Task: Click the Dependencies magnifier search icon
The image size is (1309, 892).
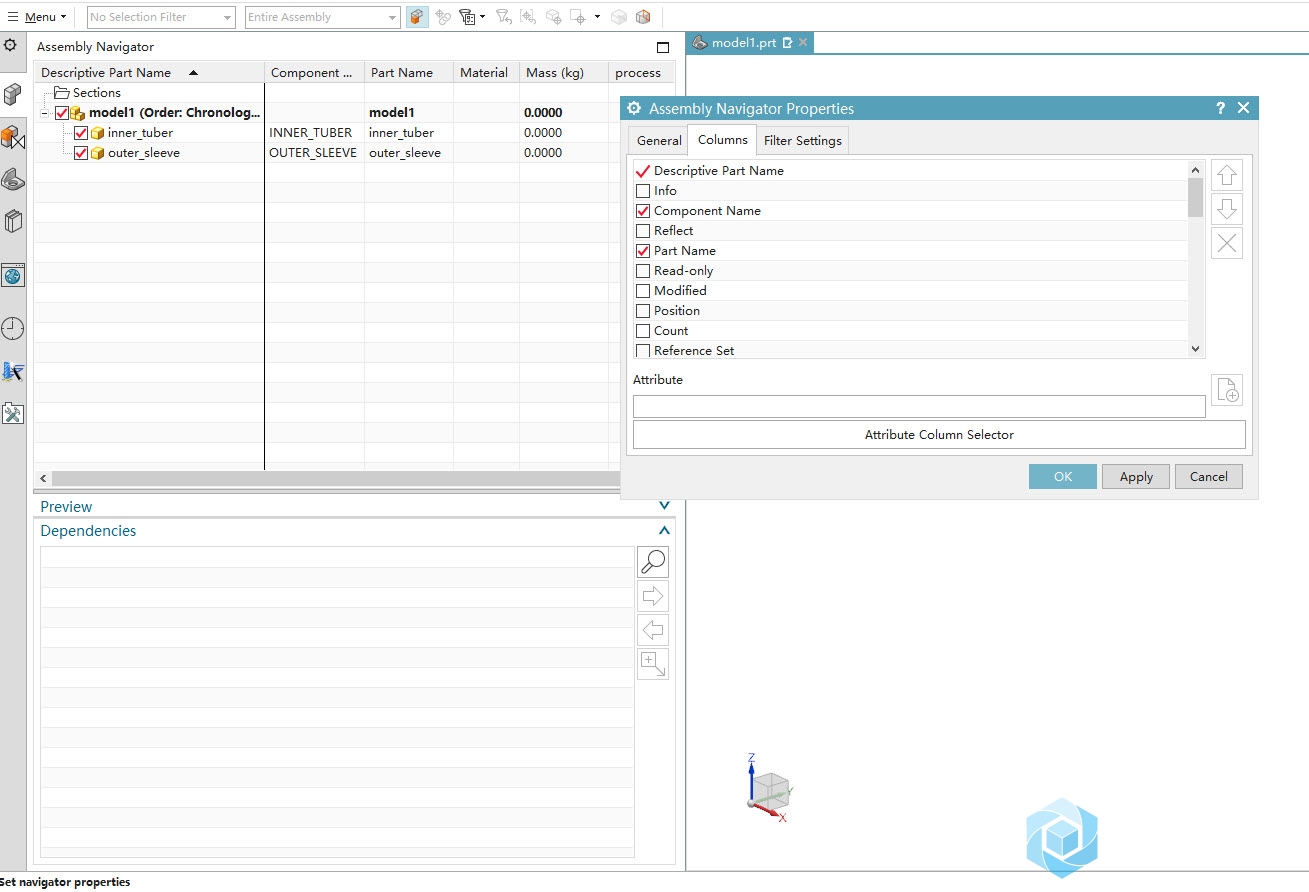Action: point(653,562)
